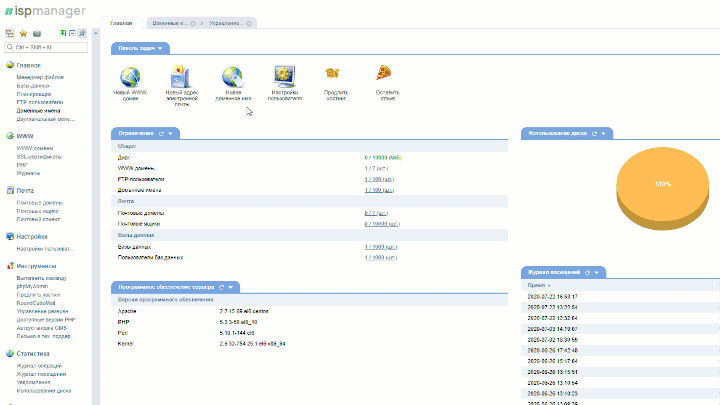
Task: Refresh Программное обеспечение сервера panel
Action: click(221, 287)
